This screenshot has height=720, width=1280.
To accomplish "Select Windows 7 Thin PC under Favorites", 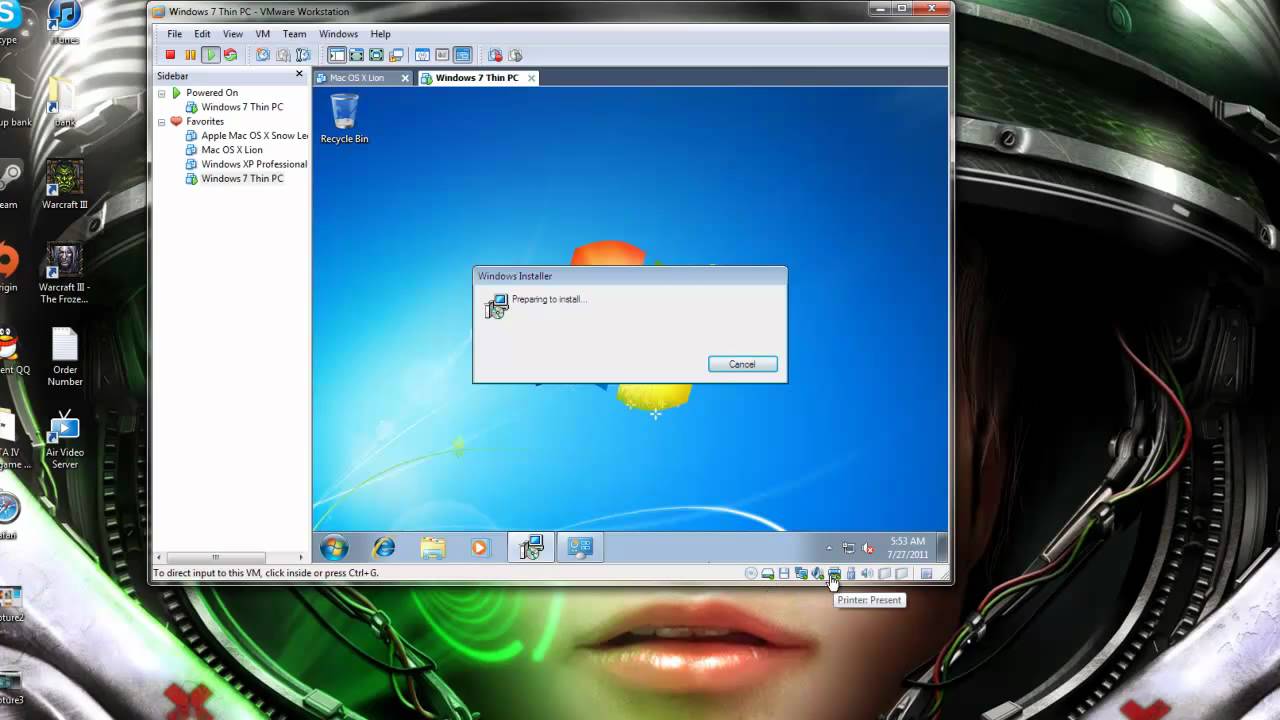I will (242, 178).
